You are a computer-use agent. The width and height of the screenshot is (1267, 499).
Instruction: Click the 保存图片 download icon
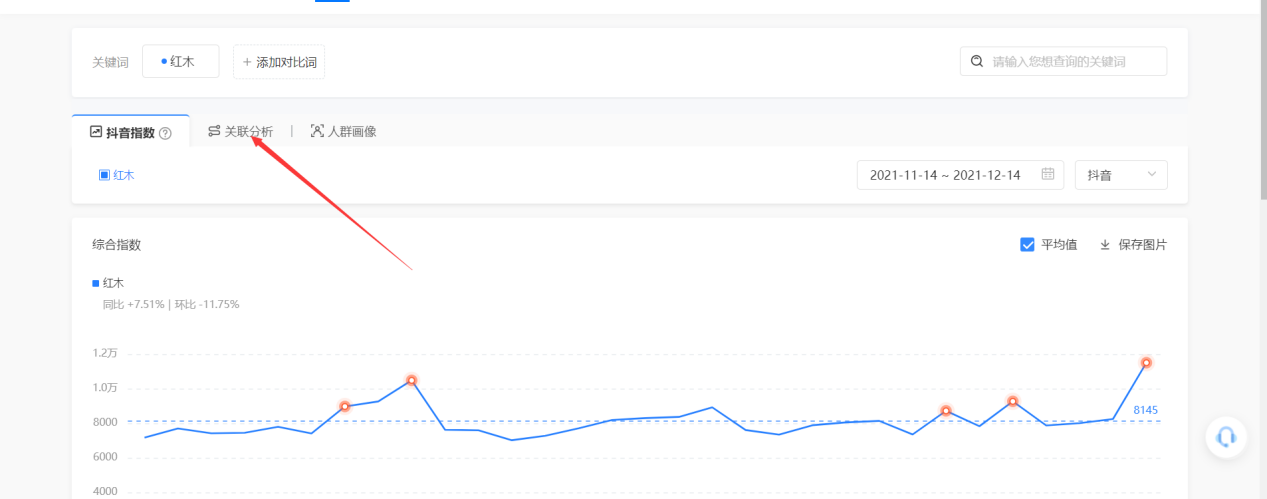click(1105, 245)
